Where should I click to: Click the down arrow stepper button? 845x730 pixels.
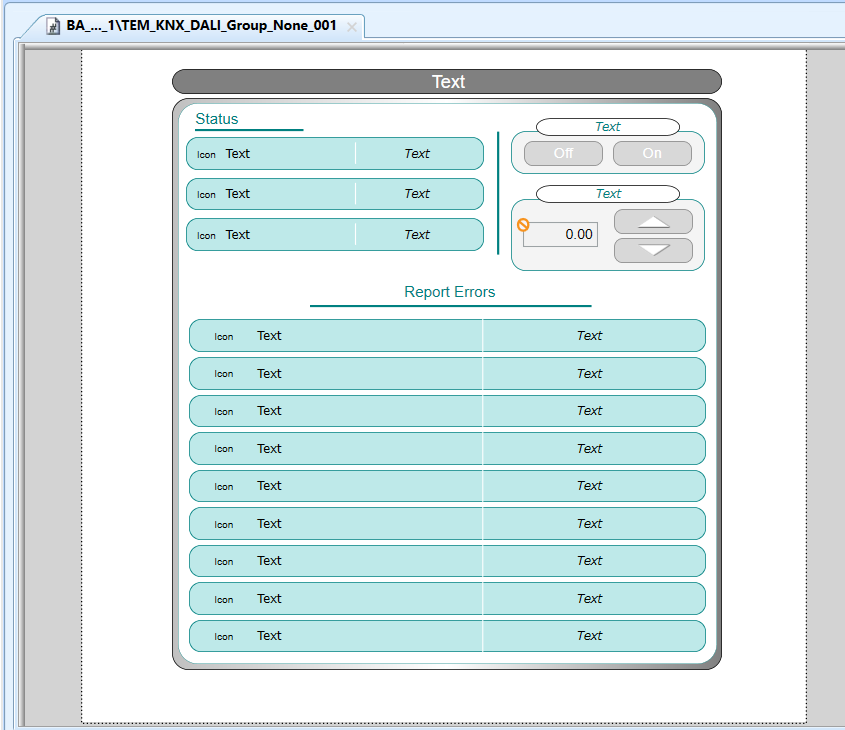pos(653,250)
